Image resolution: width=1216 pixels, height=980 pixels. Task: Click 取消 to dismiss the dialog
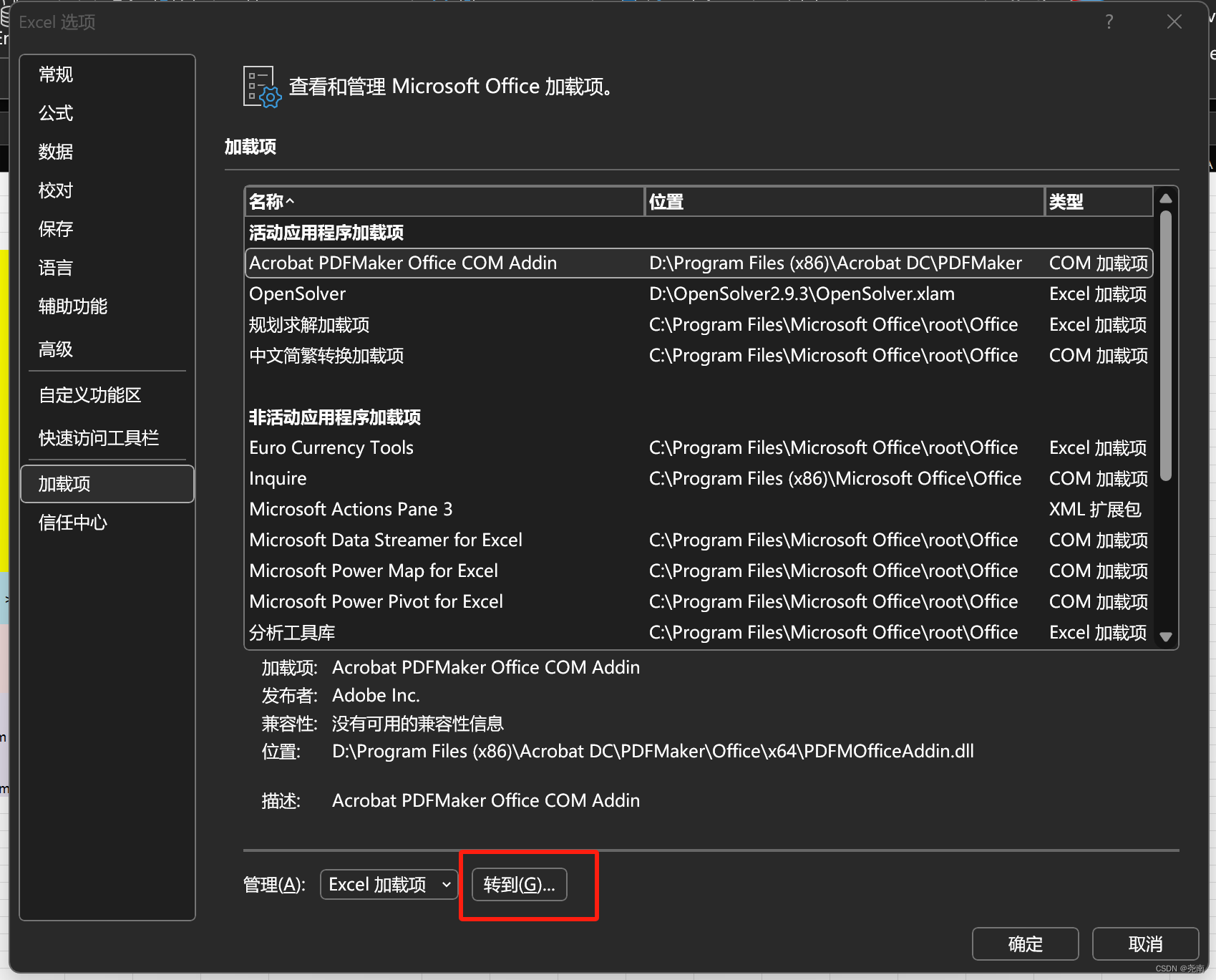pos(1144,943)
